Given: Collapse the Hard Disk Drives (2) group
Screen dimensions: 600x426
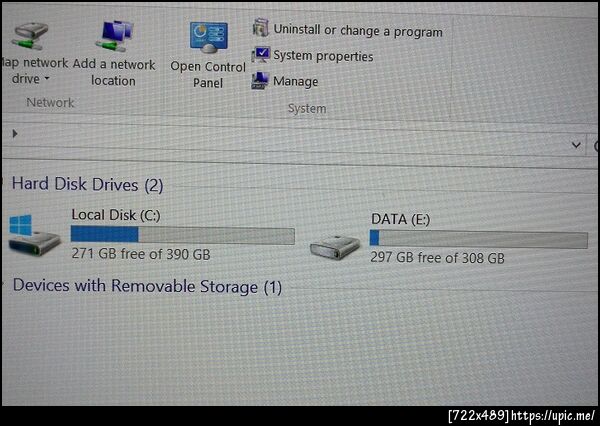Looking at the screenshot, I should point(2,182).
